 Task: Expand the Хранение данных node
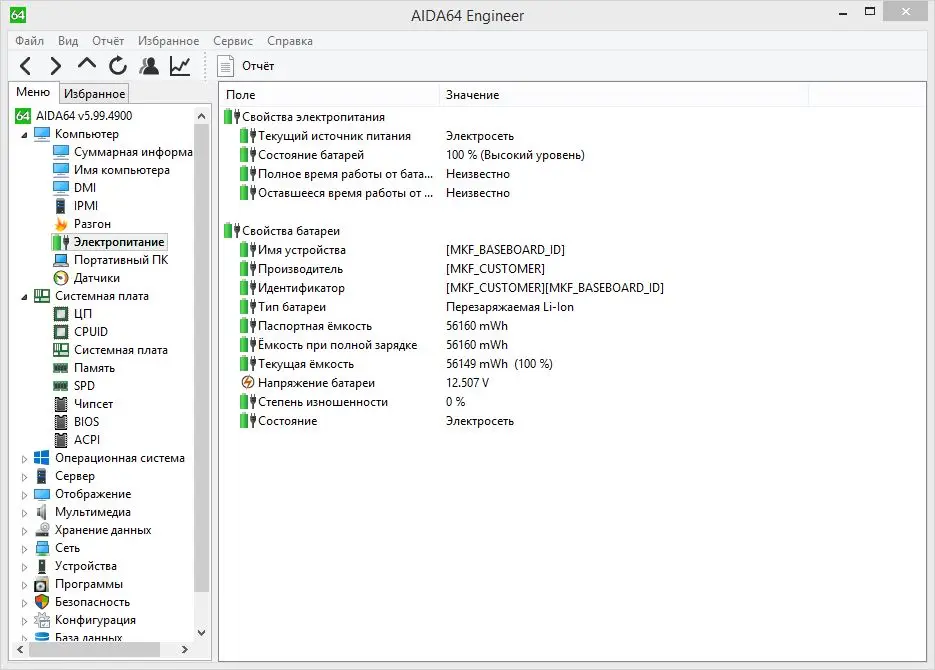[x=24, y=531]
